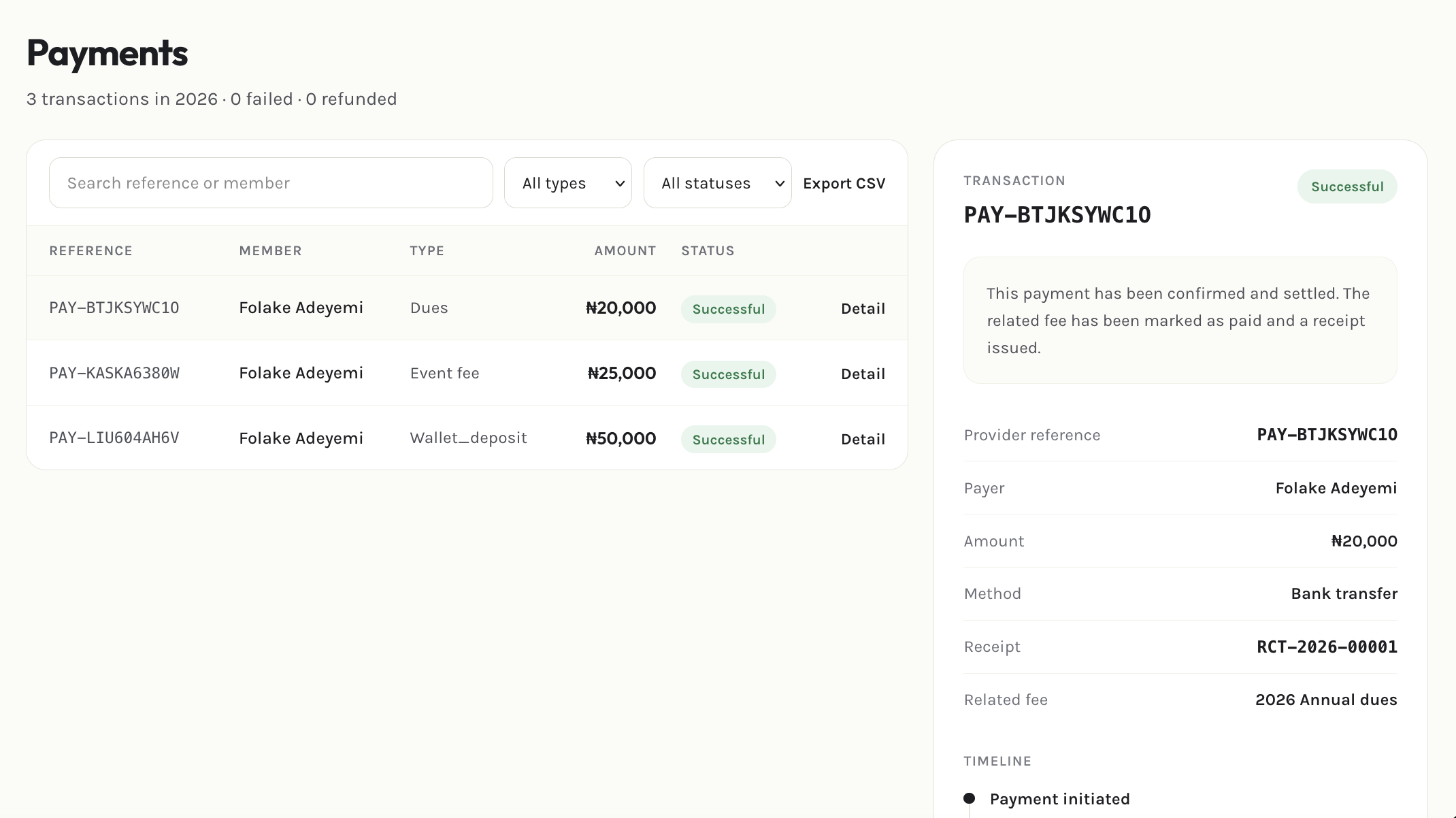Click the Method value Bank transfer
Image resolution: width=1456 pixels, height=818 pixels.
tap(1344, 593)
